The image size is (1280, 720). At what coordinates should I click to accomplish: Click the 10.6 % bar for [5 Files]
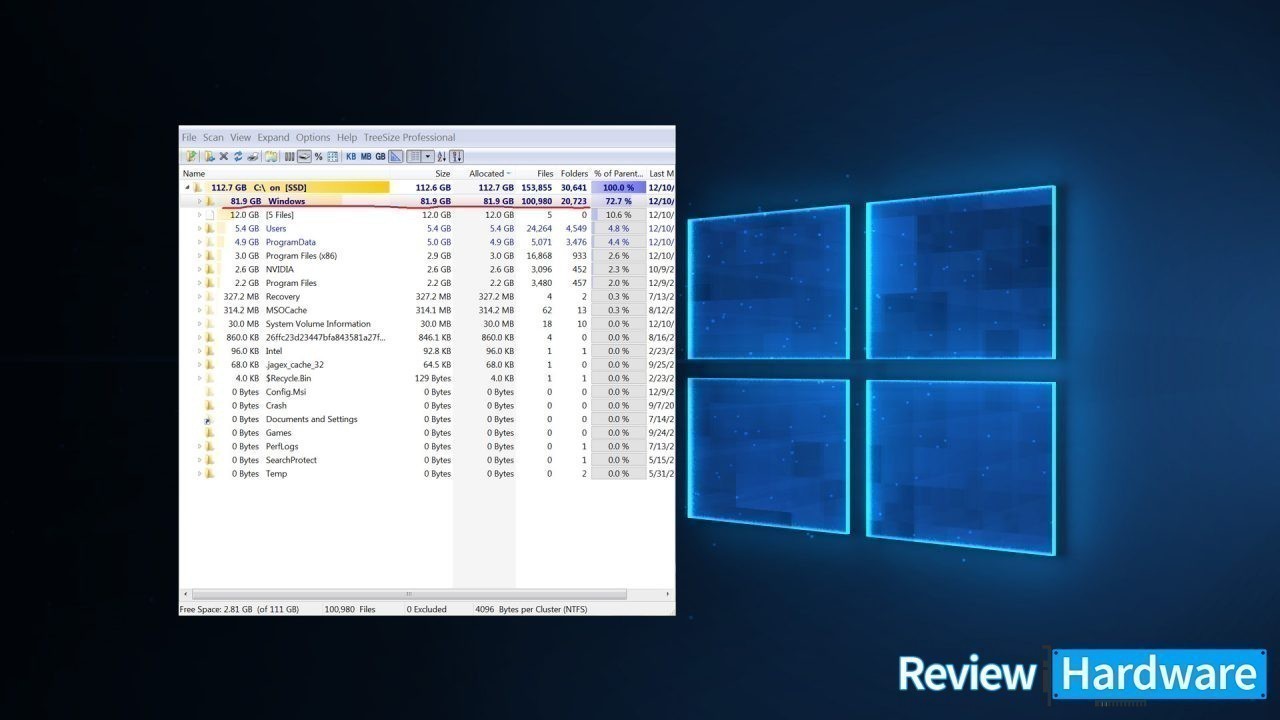(619, 215)
